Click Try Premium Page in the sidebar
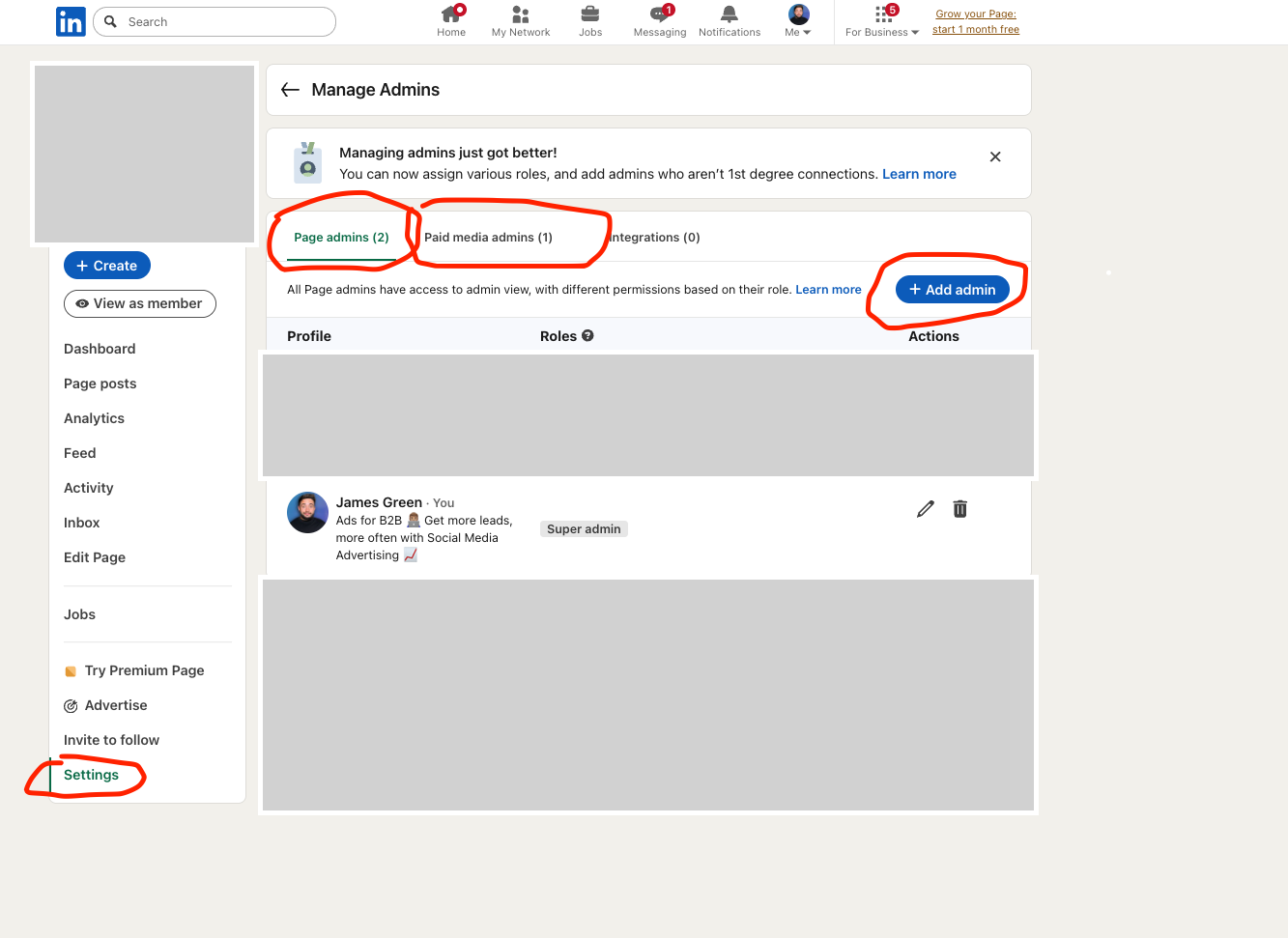Image resolution: width=1288 pixels, height=938 pixels. pyautogui.click(x=134, y=670)
